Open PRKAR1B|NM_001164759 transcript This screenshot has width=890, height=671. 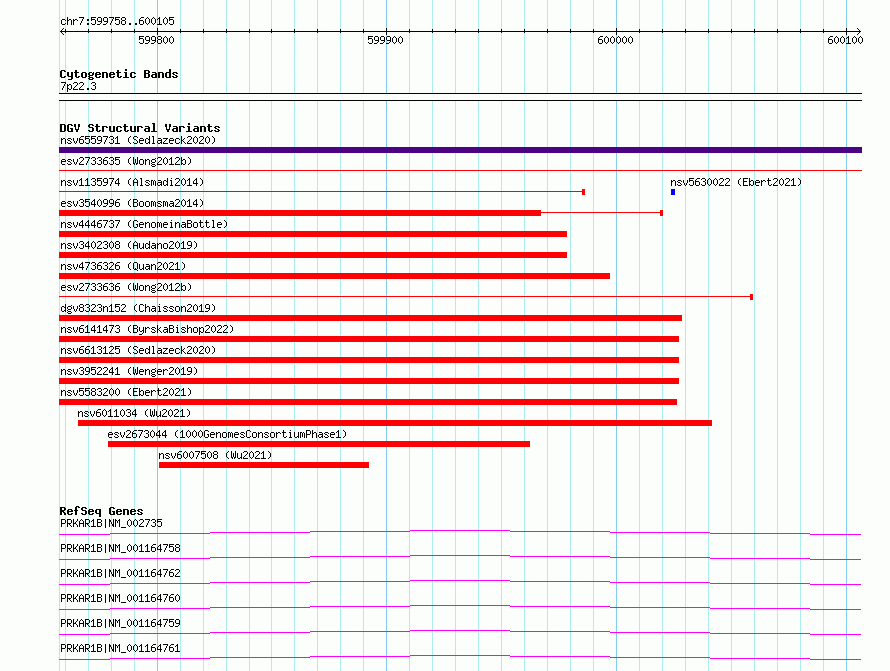[120, 623]
